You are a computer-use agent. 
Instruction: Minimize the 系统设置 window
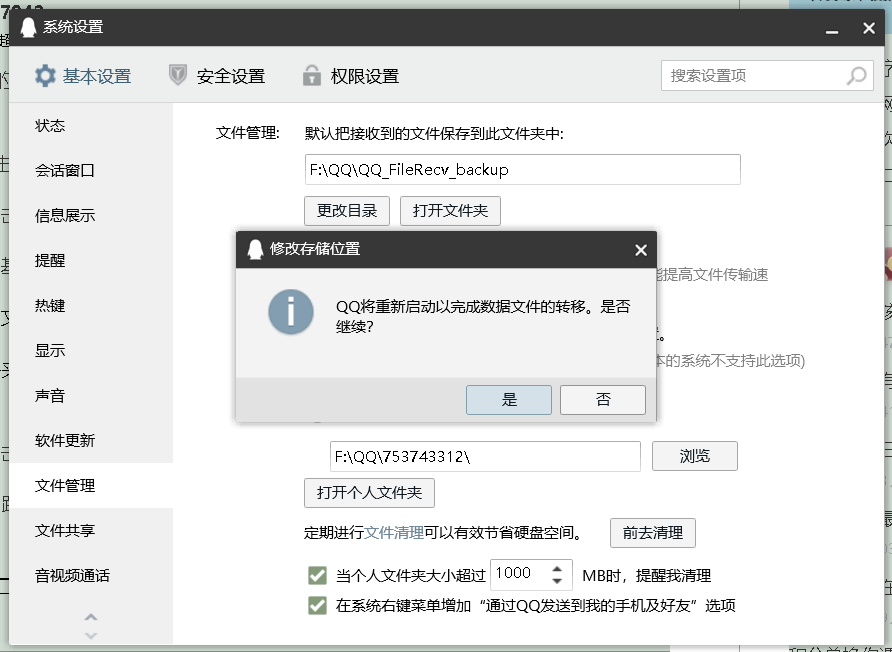click(x=832, y=31)
